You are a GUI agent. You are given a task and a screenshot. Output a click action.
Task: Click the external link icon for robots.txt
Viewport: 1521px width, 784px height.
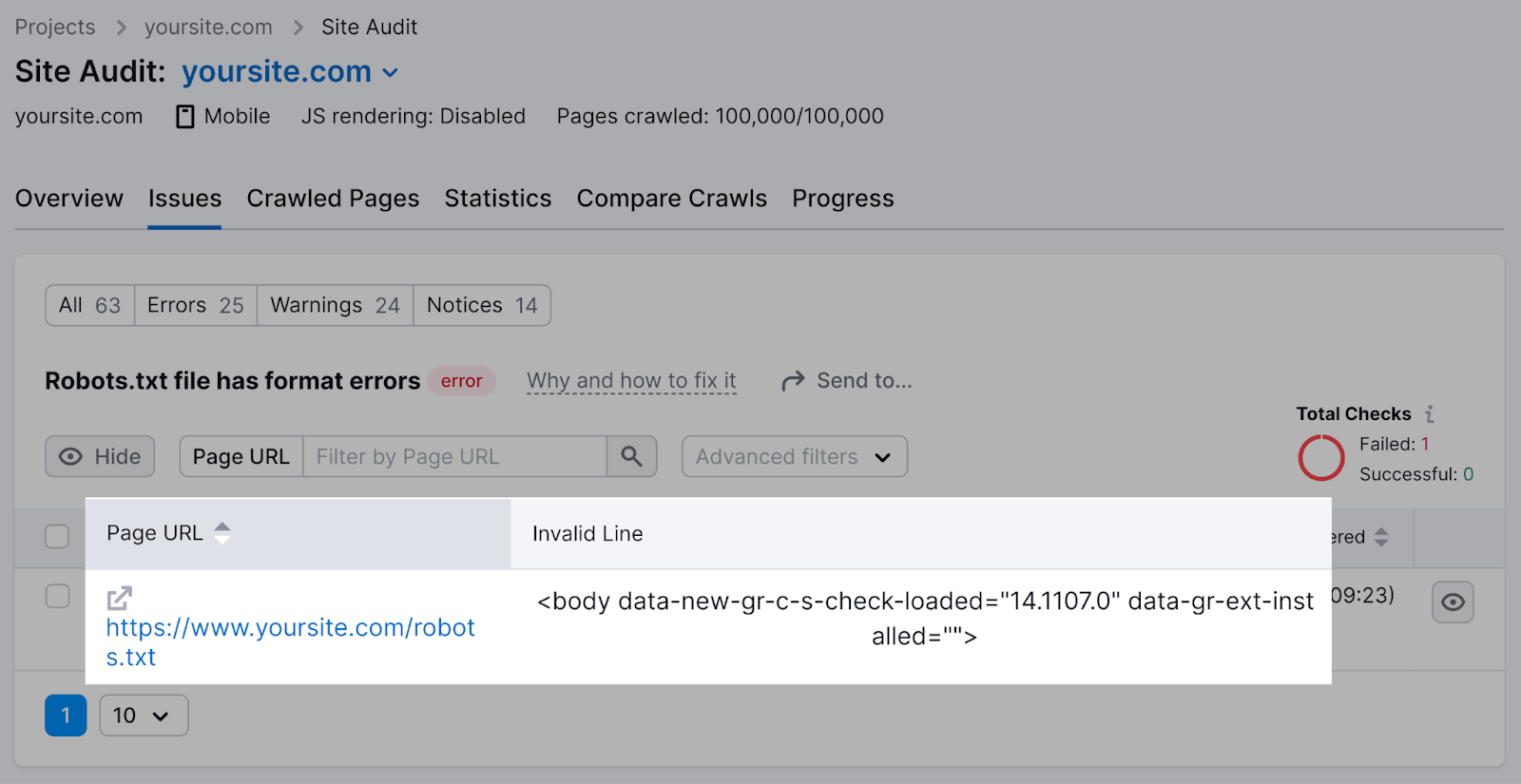119,598
